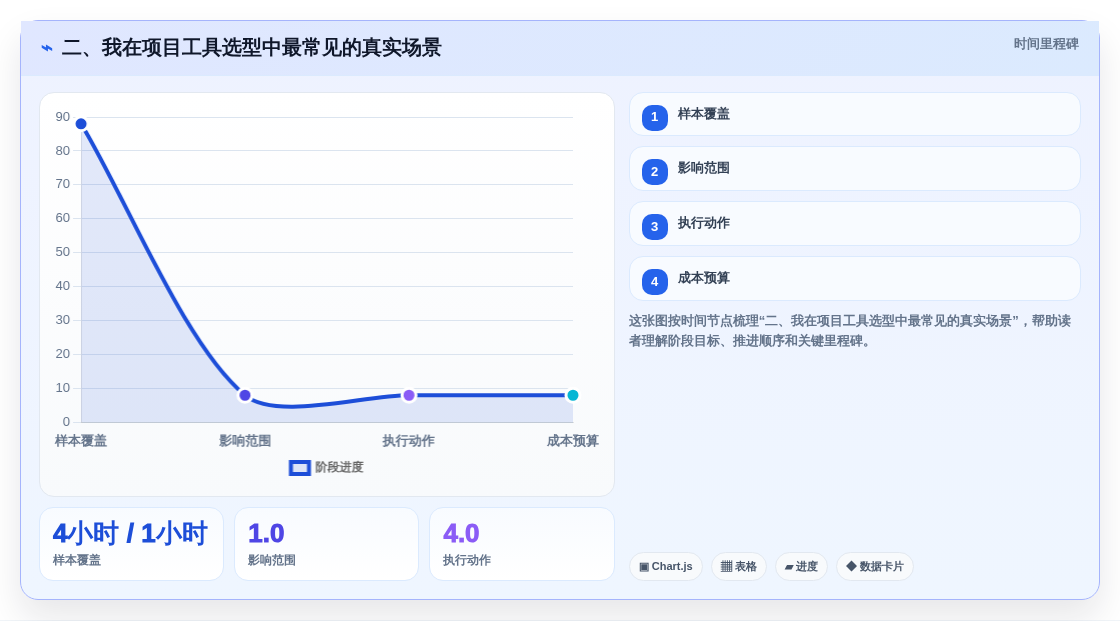Open the 执行动作 milestone row
The width and height of the screenshot is (1120, 621).
coord(854,224)
